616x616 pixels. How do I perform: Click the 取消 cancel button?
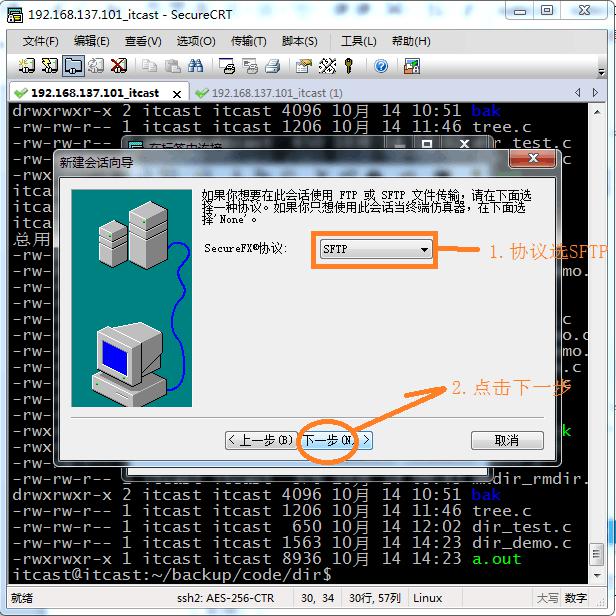[x=507, y=440]
